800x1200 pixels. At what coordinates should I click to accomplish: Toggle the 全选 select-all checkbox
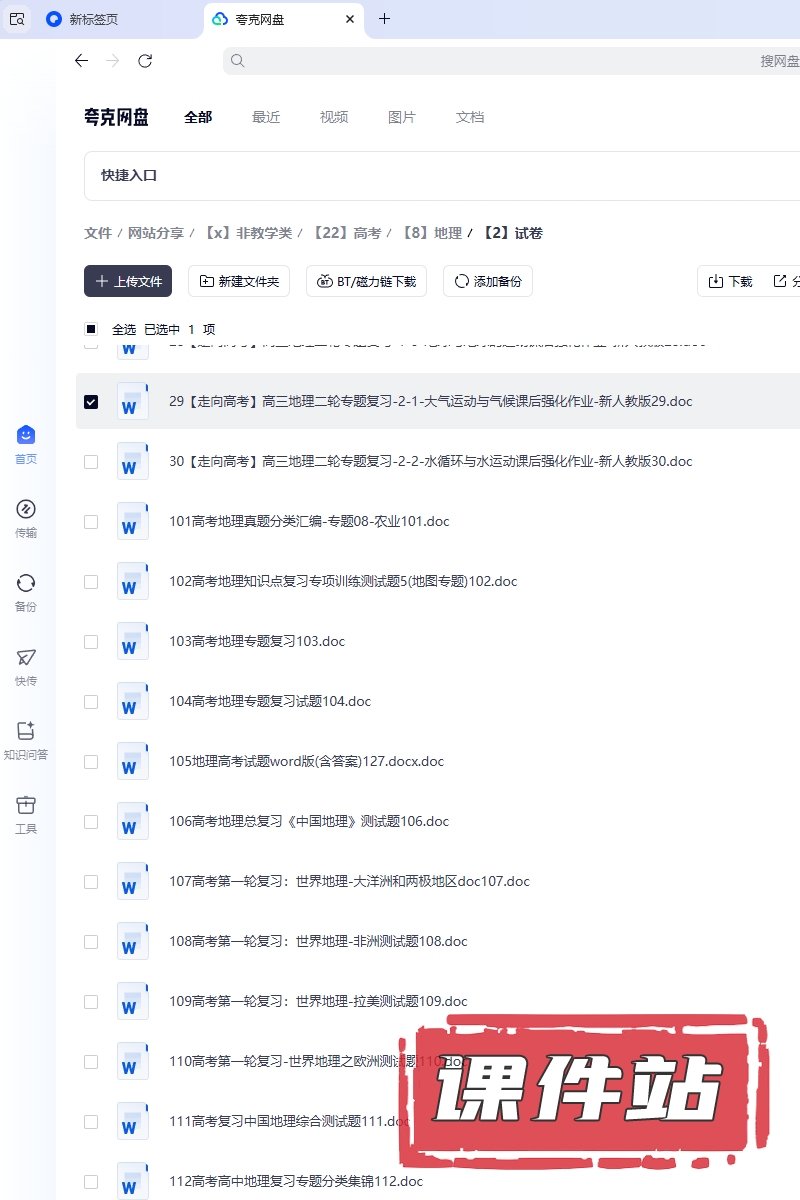tap(91, 329)
